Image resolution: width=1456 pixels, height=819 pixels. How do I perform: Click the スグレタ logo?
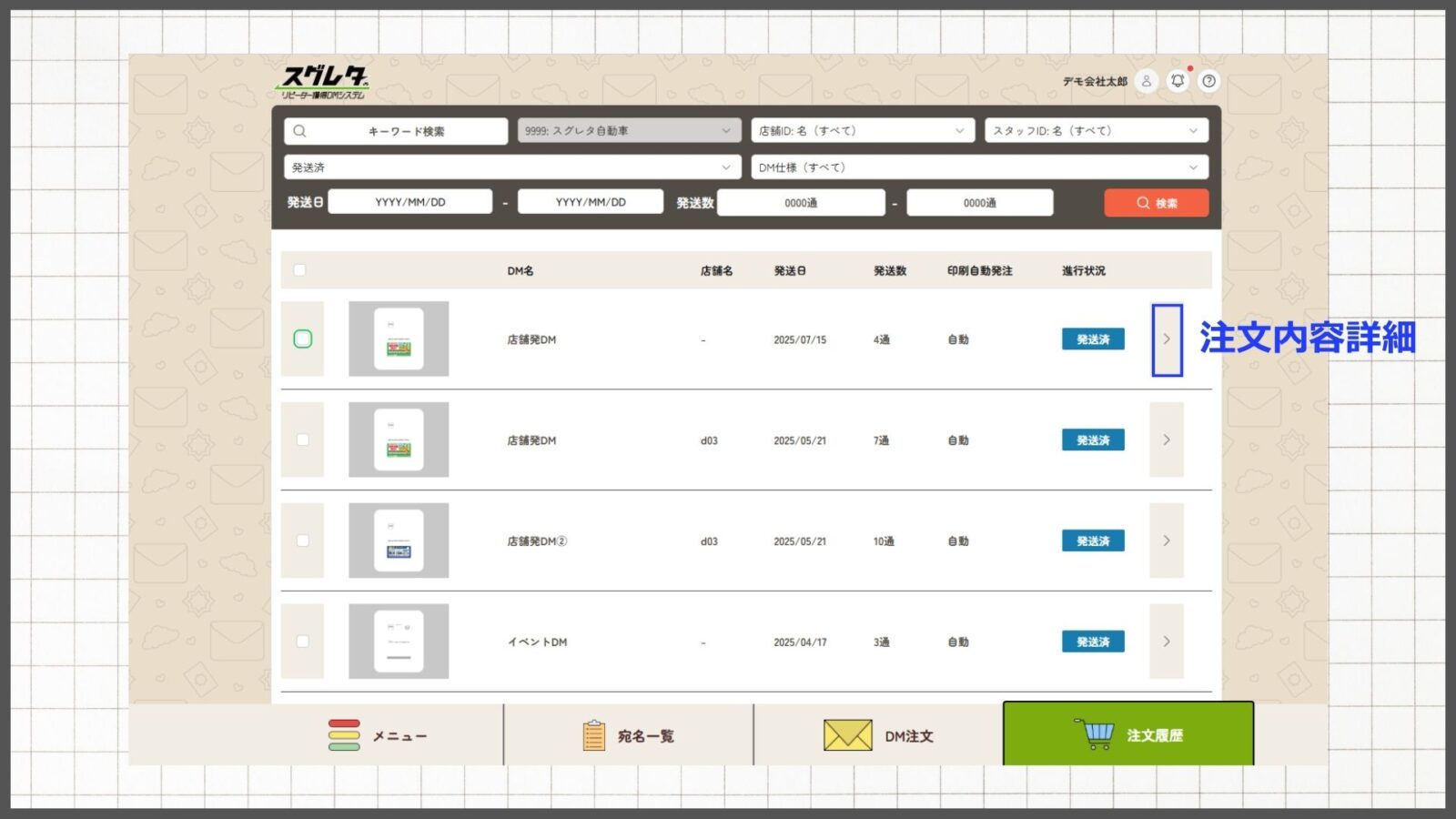pos(323,82)
